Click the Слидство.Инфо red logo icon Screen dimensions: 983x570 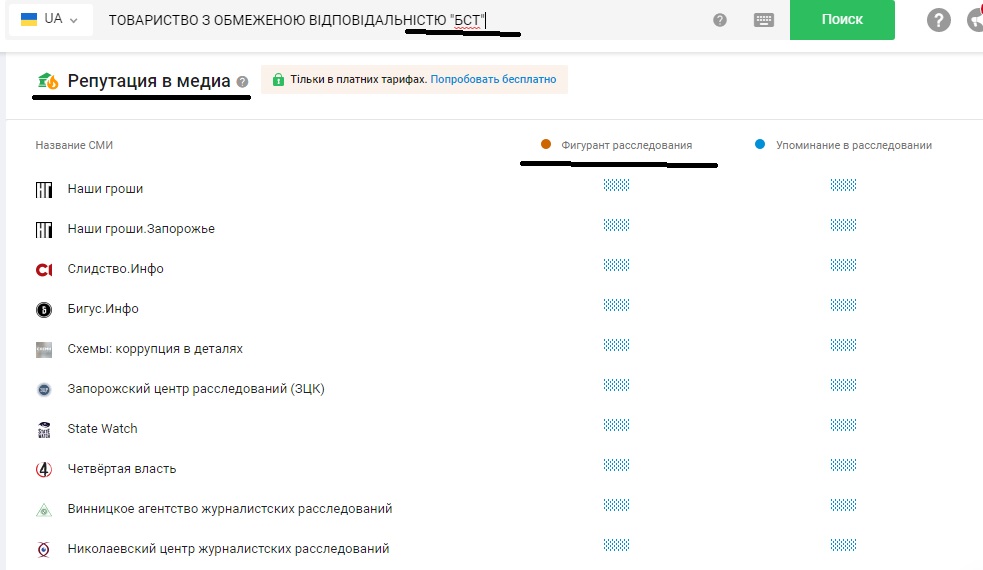(43, 269)
